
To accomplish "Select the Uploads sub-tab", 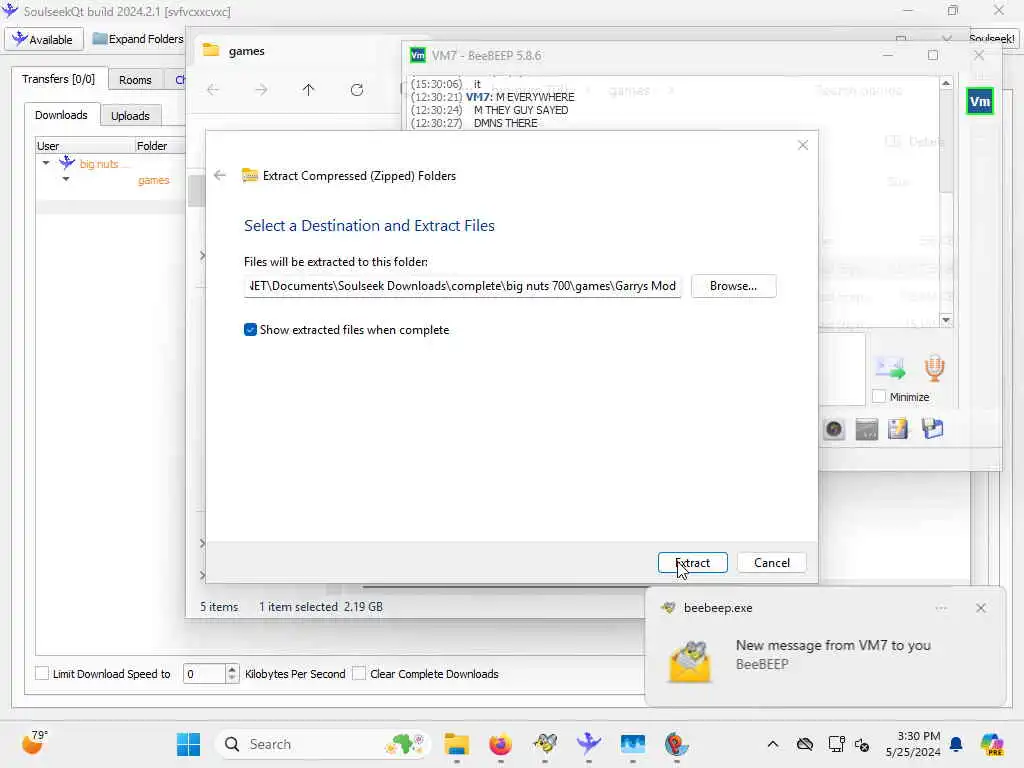I will click(x=130, y=116).
